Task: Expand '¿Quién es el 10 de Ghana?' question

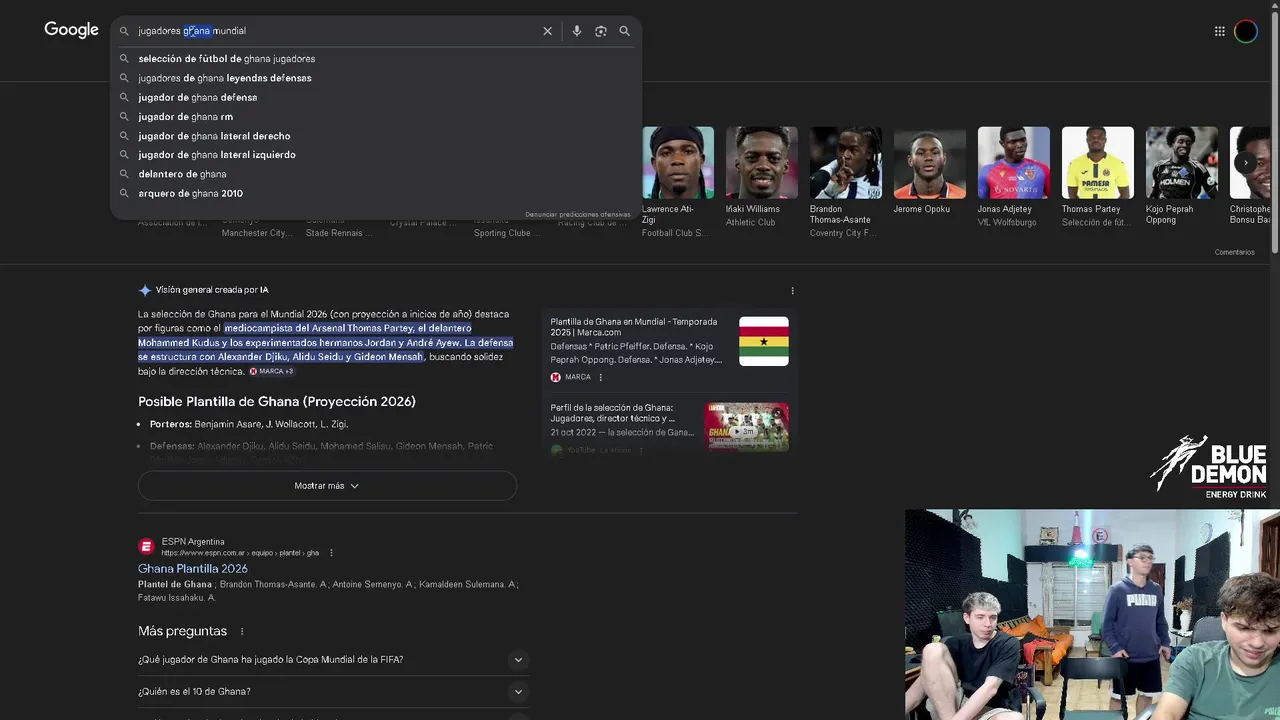Action: pyautogui.click(x=333, y=692)
